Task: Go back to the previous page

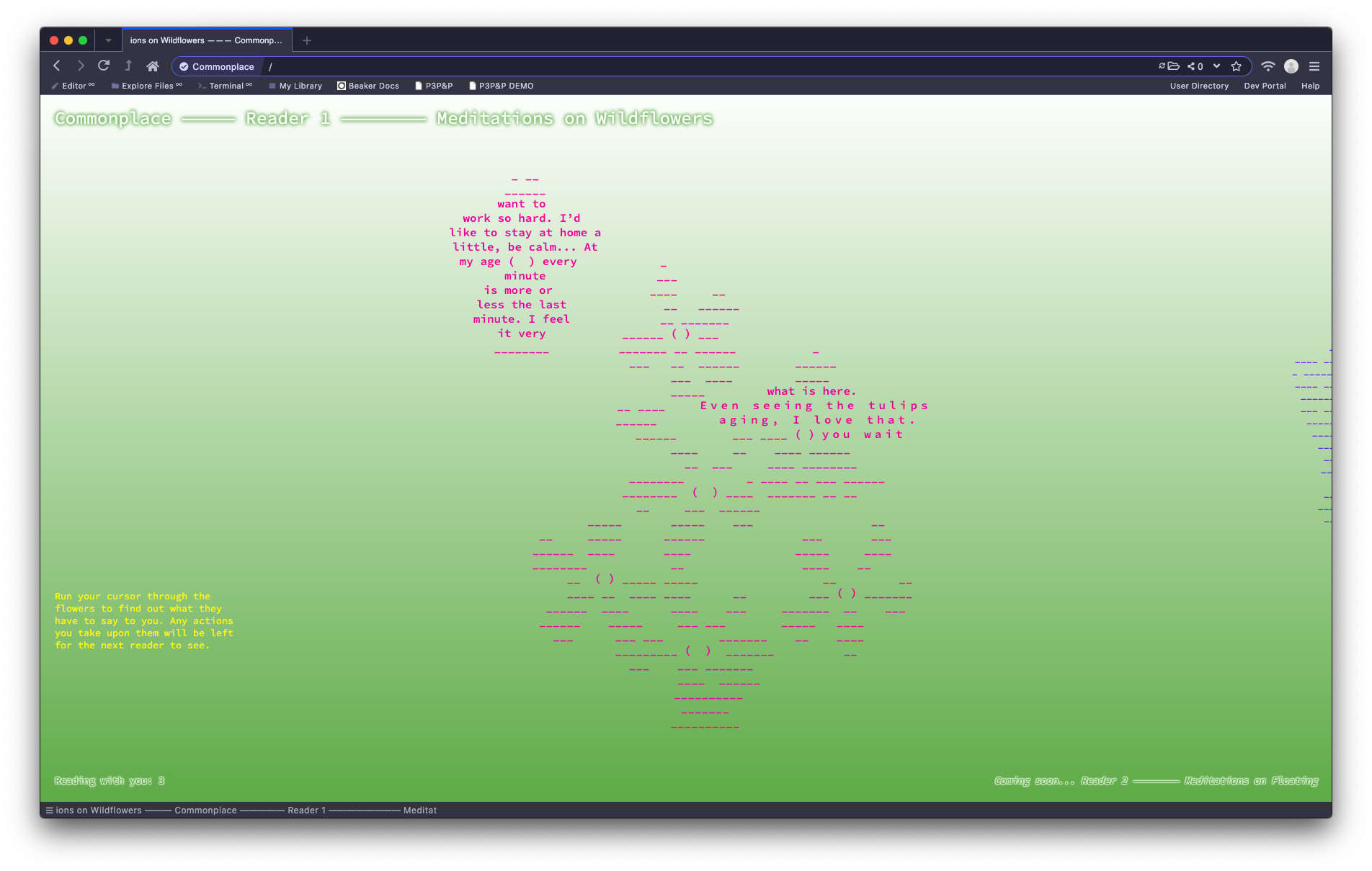Action: click(x=57, y=66)
